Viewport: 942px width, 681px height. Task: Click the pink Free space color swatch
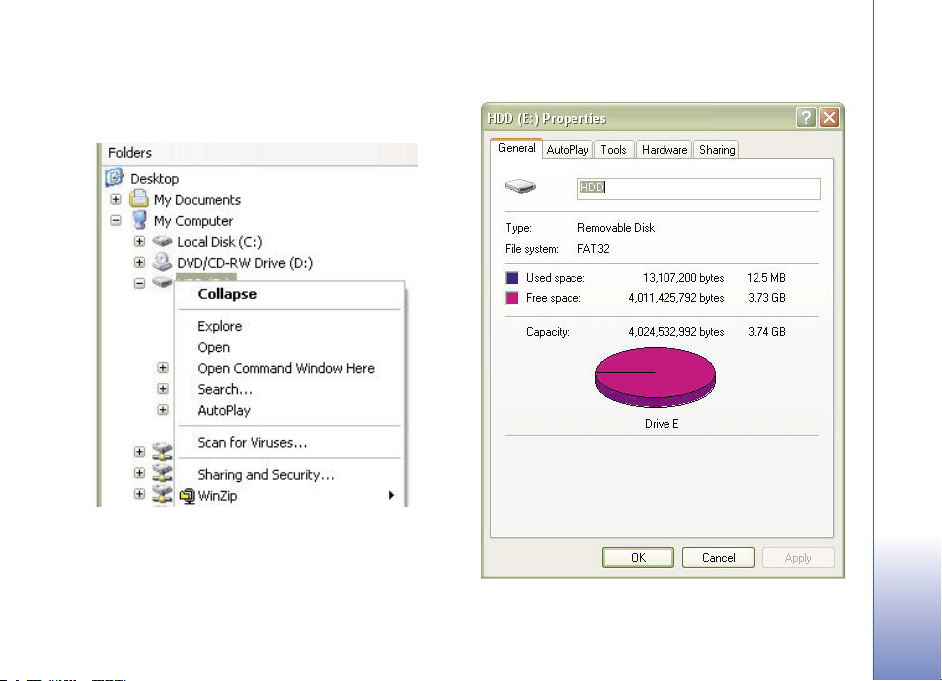pos(512,298)
